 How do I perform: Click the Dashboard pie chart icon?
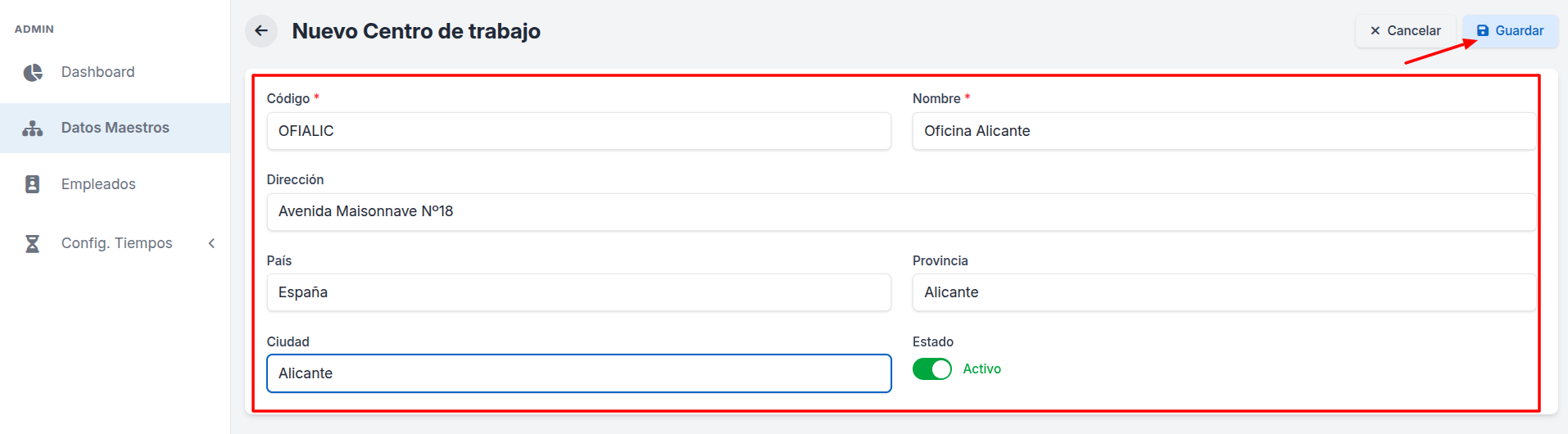33,72
